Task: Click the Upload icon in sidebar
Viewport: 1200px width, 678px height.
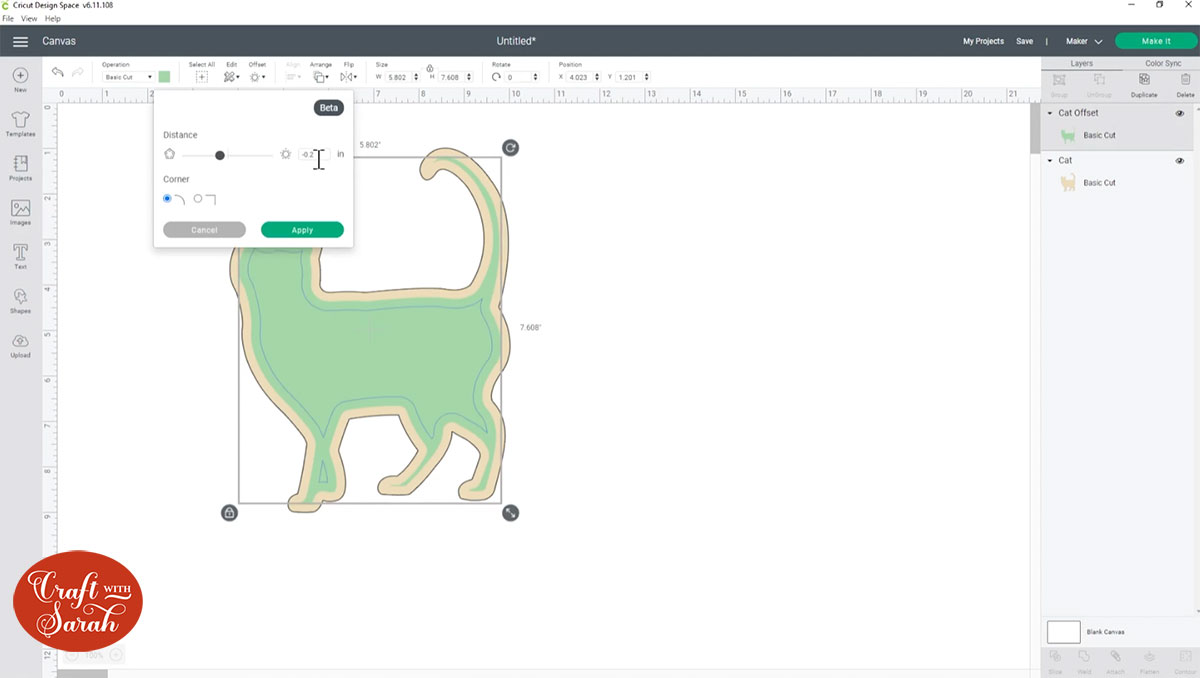Action: point(20,344)
